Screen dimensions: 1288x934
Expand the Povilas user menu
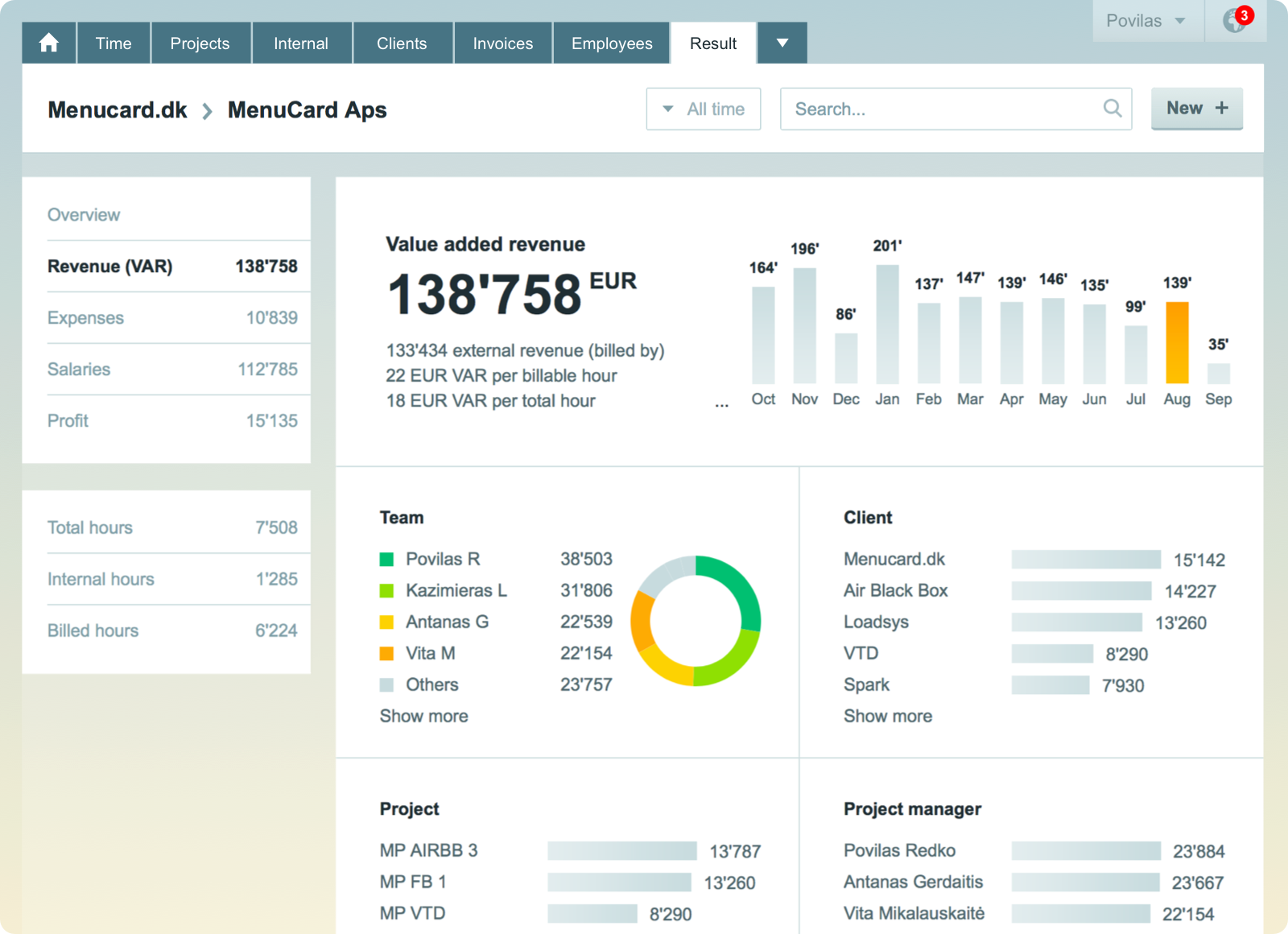[1146, 21]
